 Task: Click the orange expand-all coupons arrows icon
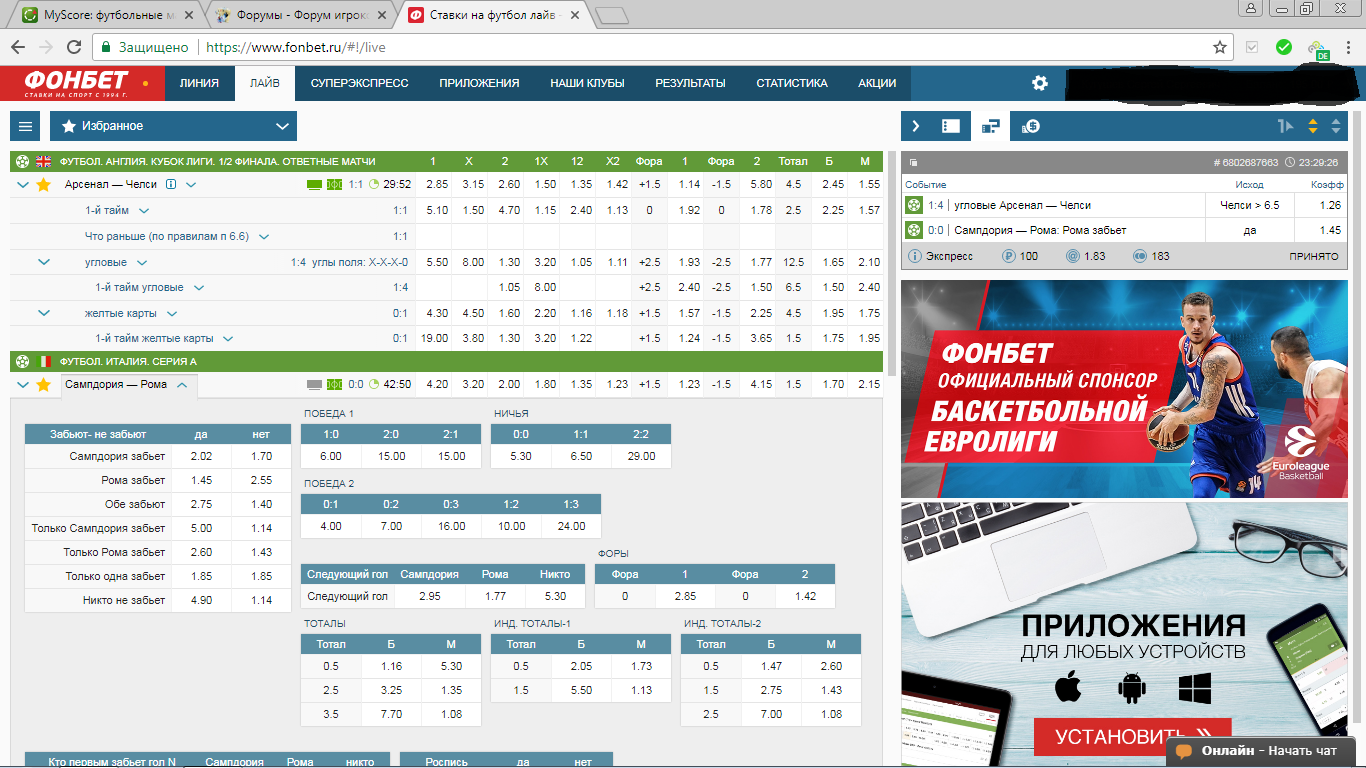1313,126
